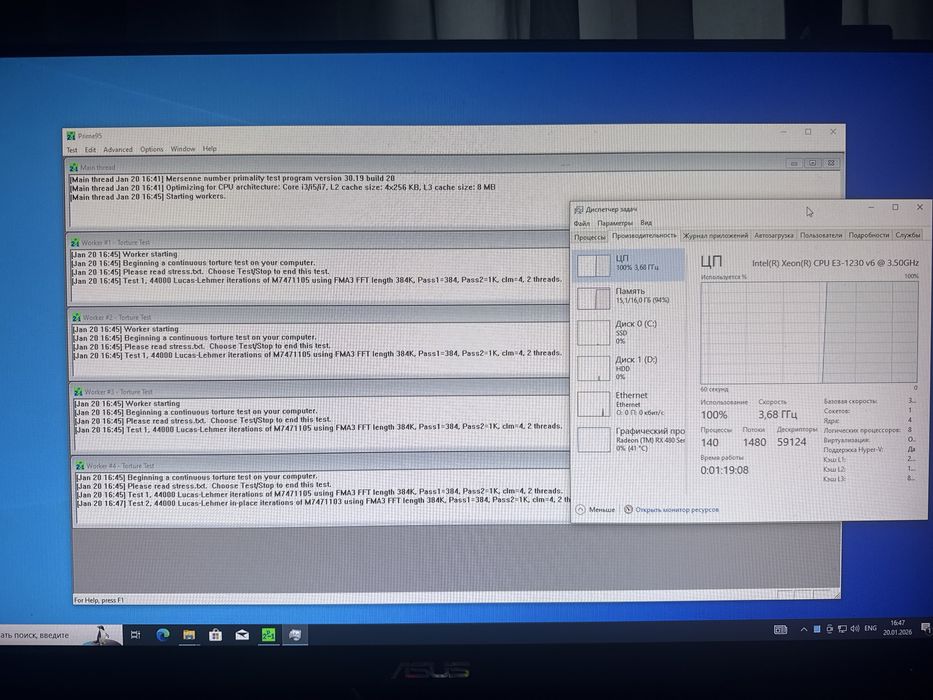Image resolution: width=933 pixels, height=700 pixels.
Task: Open the clock showing 16:47
Action: pyautogui.click(x=897, y=627)
